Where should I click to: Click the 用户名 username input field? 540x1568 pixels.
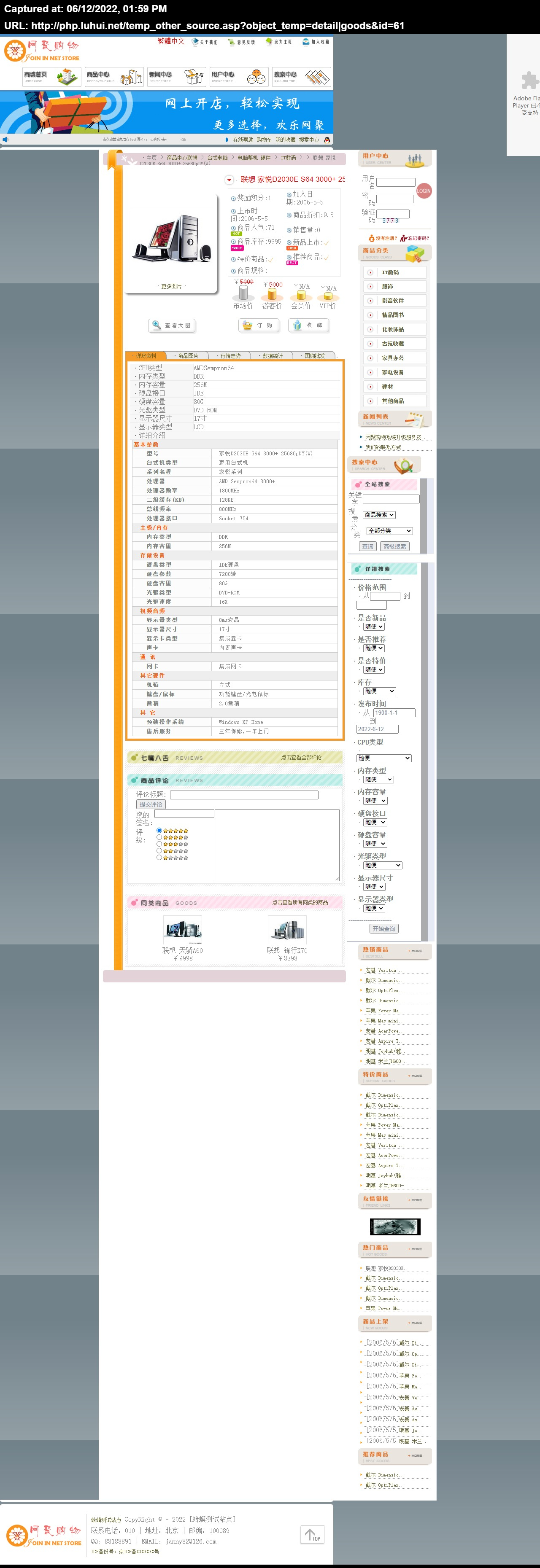coord(396,183)
